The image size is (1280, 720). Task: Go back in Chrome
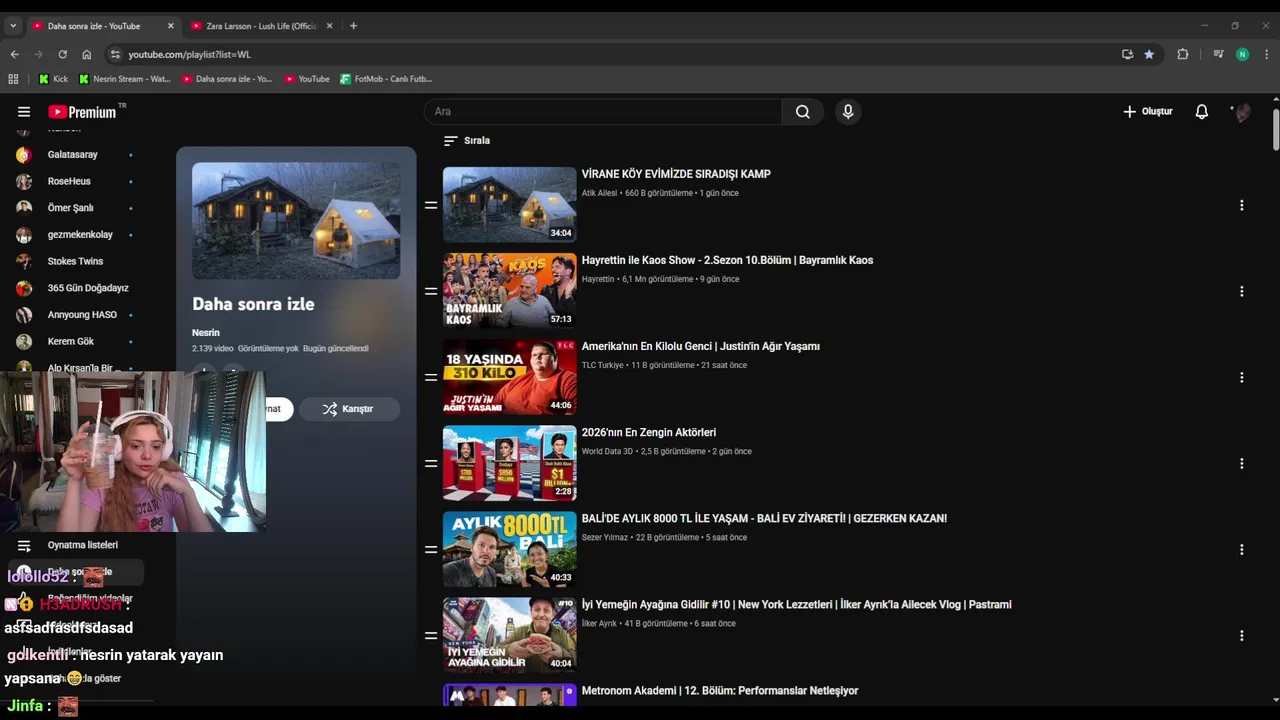click(14, 54)
